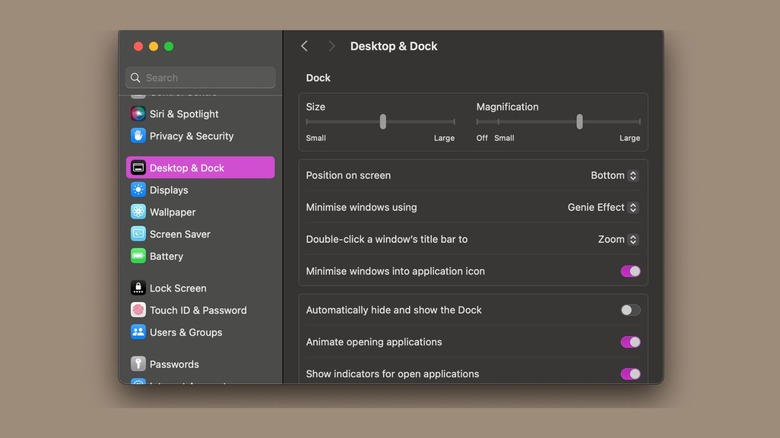Click the Displays sun icon
Screen dimensions: 780x438
tap(138, 190)
